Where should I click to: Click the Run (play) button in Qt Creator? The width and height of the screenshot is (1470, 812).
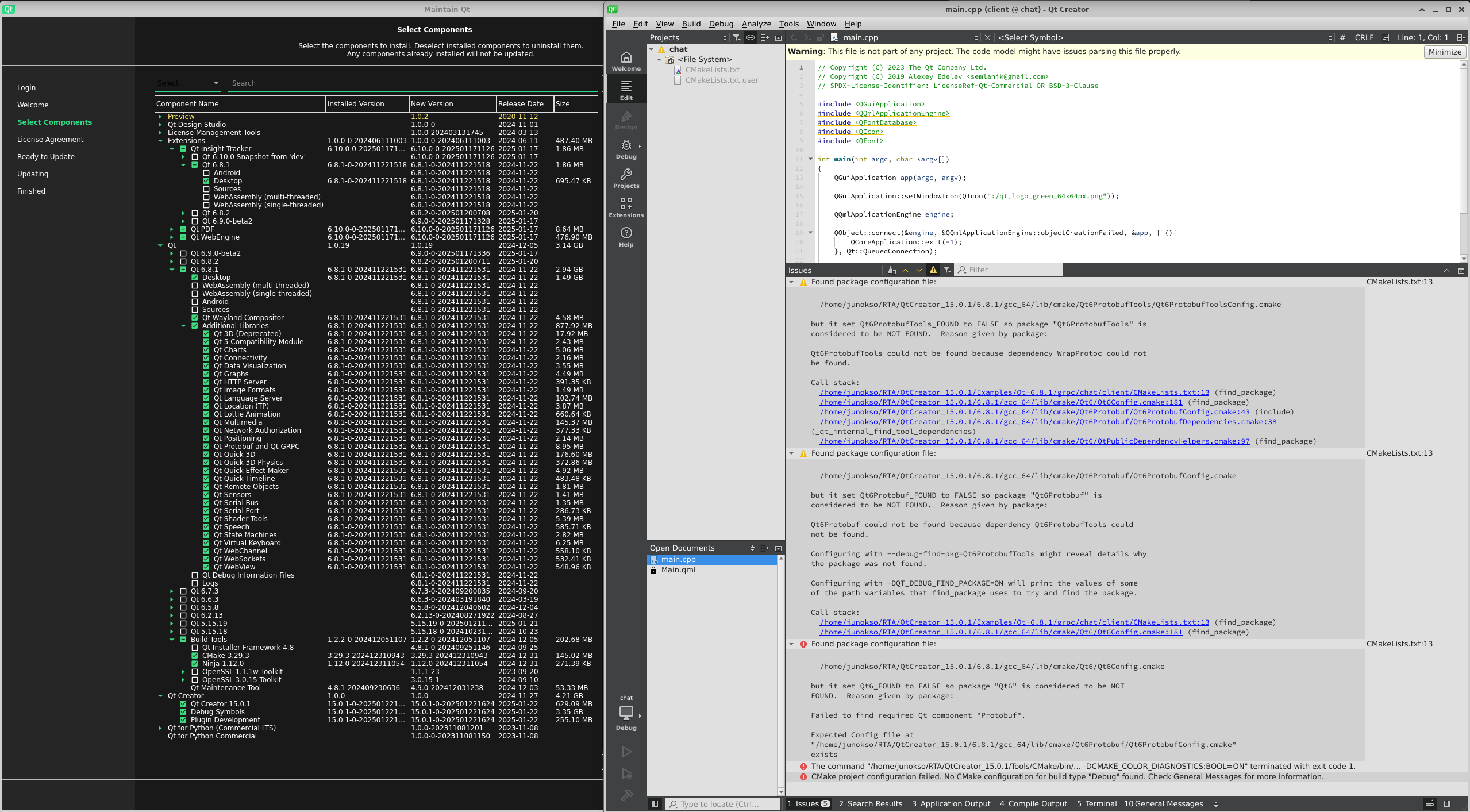(x=626, y=752)
